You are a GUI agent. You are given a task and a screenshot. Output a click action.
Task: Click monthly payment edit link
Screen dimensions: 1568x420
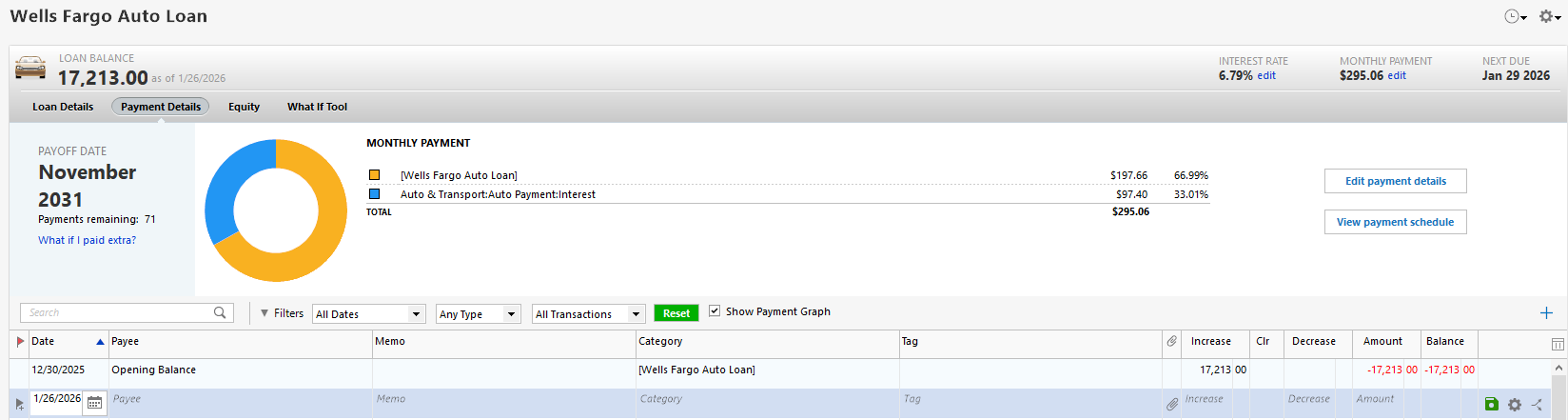click(1397, 75)
